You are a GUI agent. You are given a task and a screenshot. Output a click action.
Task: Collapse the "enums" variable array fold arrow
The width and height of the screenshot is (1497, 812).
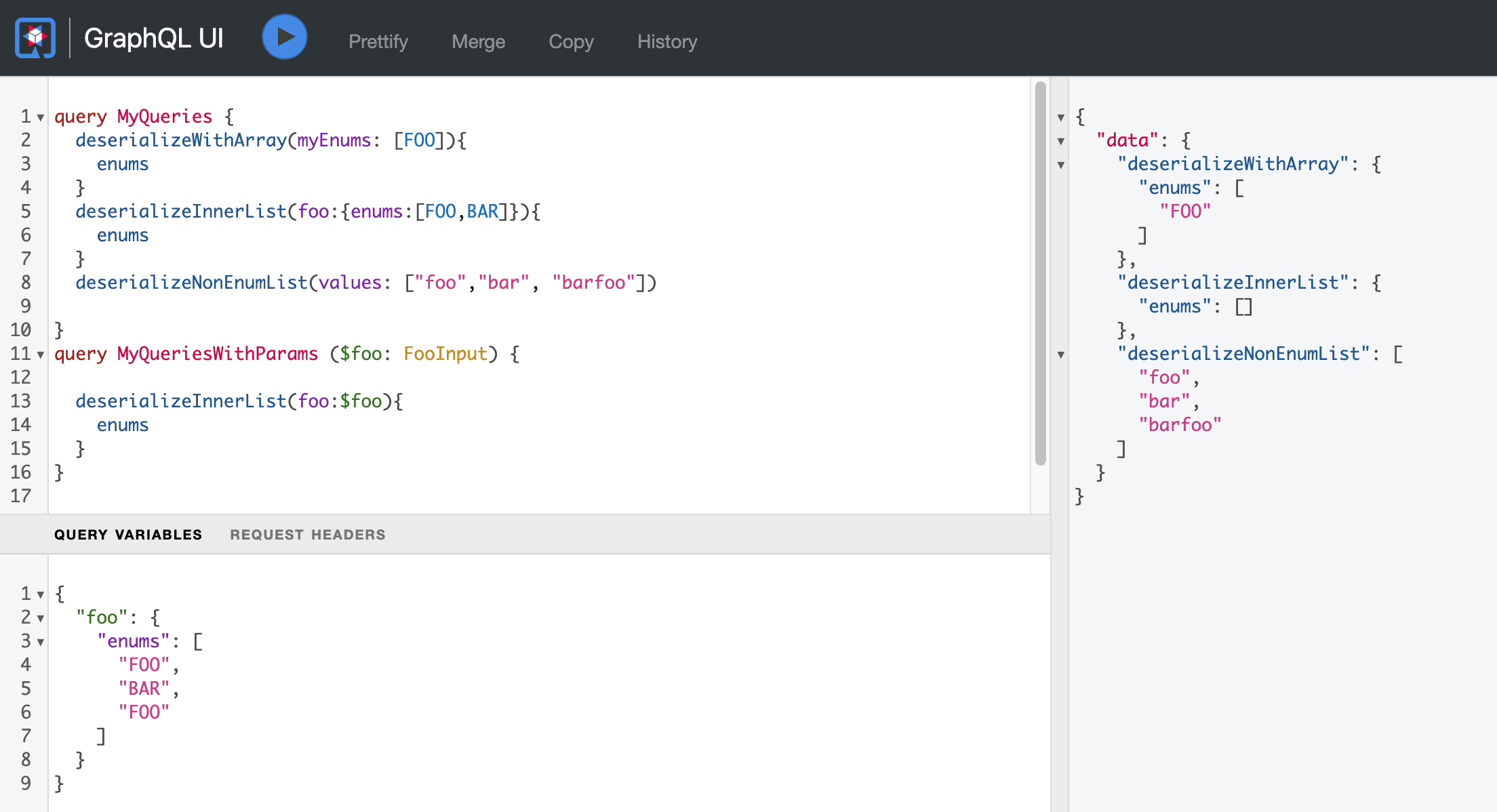point(41,643)
